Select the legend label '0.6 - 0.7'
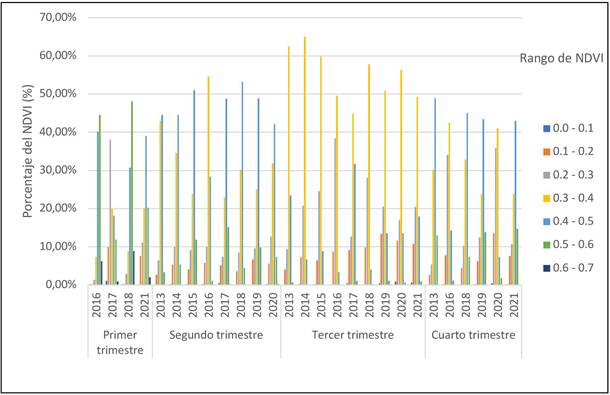 (x=573, y=268)
